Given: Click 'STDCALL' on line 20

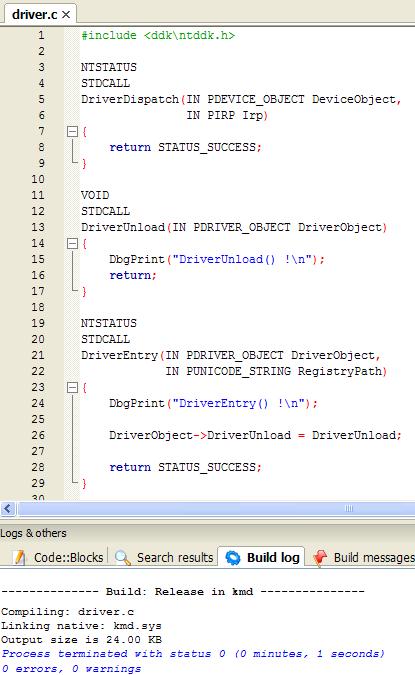Looking at the screenshot, I should coord(105,339).
